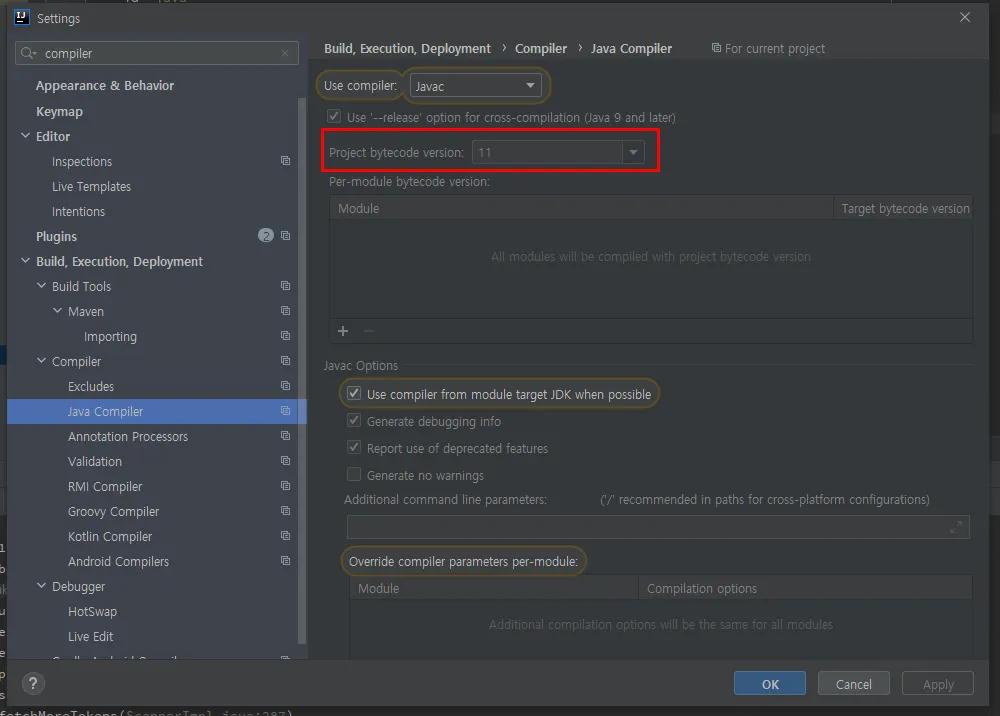1000x716 pixels.
Task: Collapse the Editor tree node
Action: coord(26,136)
